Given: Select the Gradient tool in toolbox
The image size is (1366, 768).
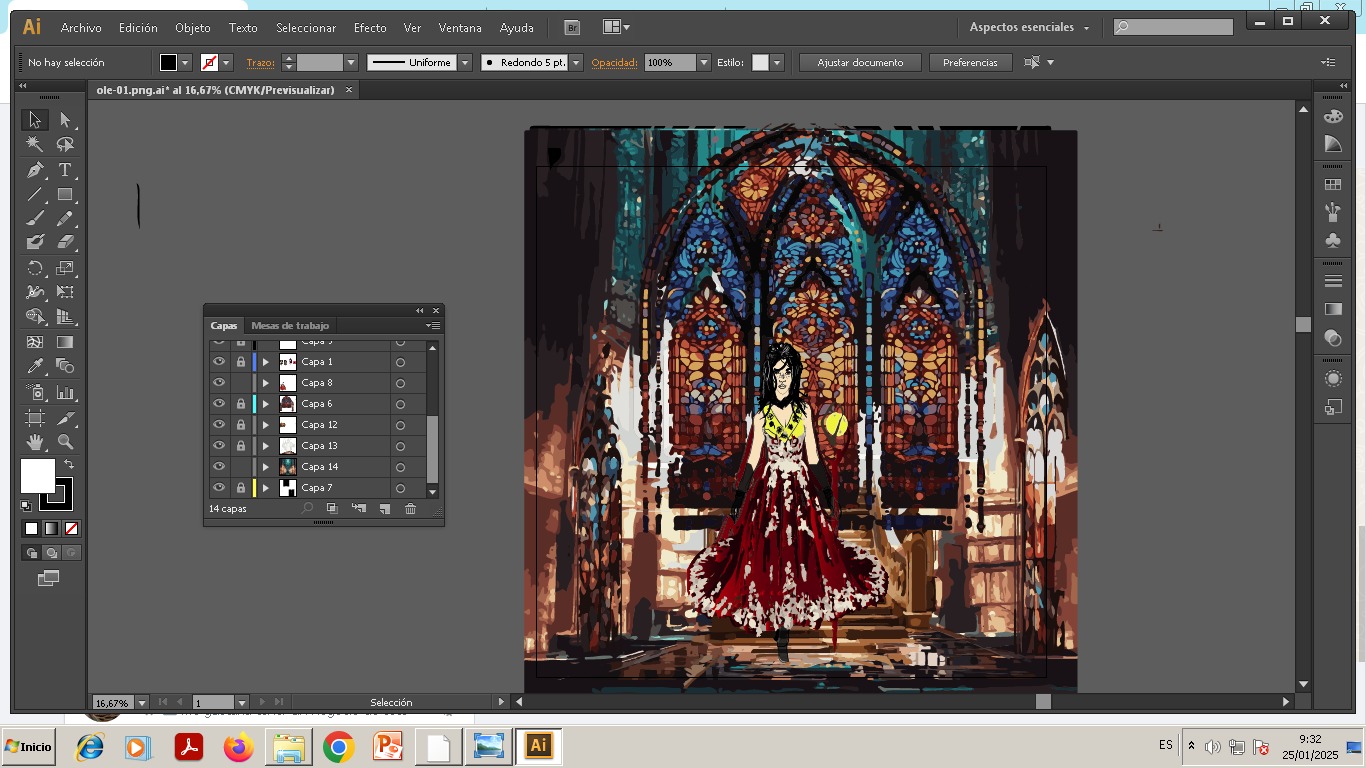Looking at the screenshot, I should point(65,342).
